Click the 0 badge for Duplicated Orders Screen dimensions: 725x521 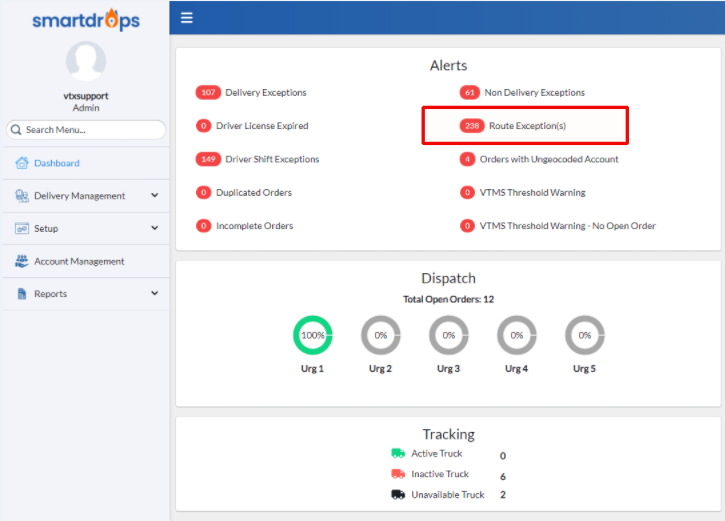pyautogui.click(x=203, y=192)
